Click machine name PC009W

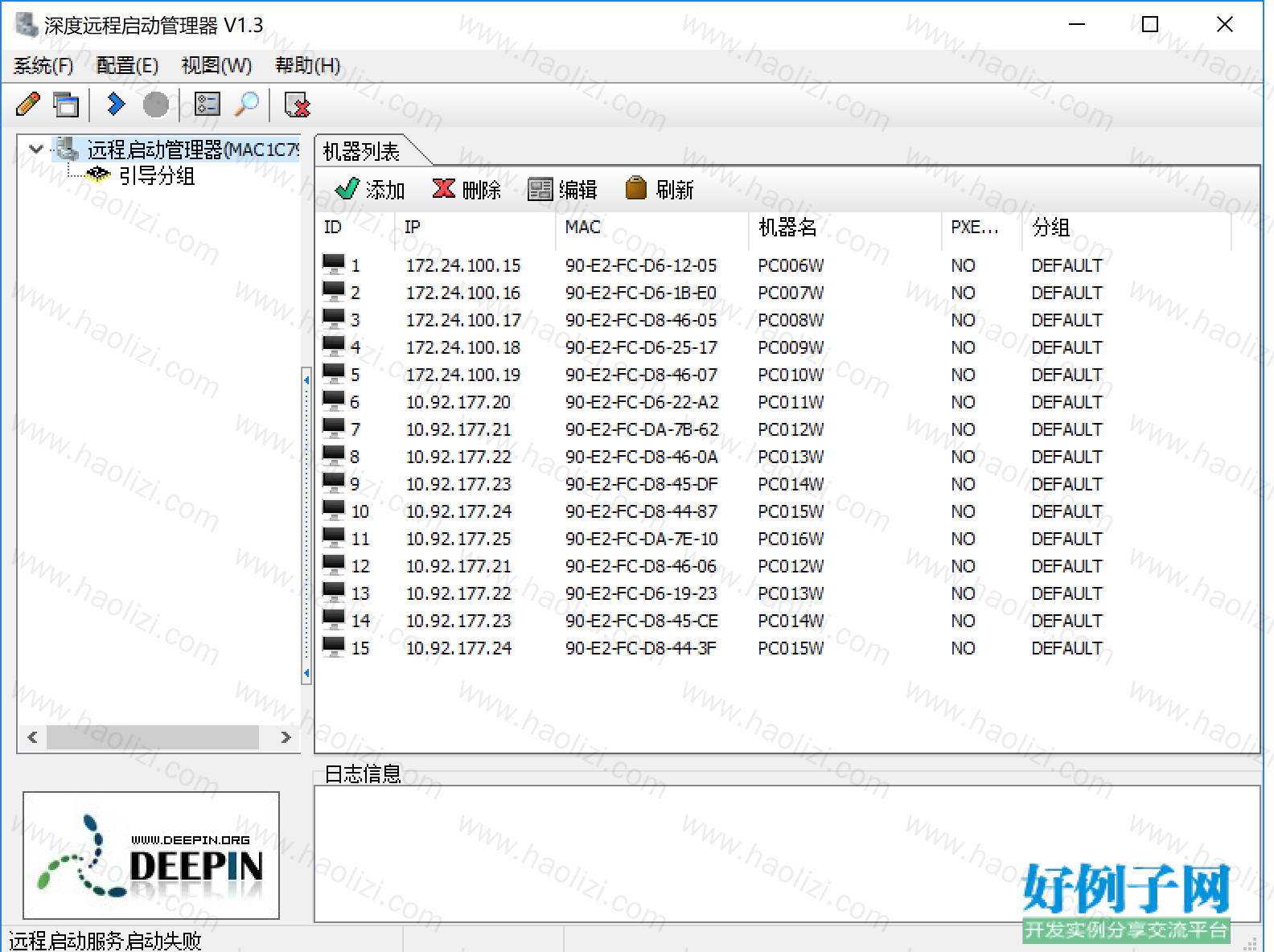(x=791, y=347)
